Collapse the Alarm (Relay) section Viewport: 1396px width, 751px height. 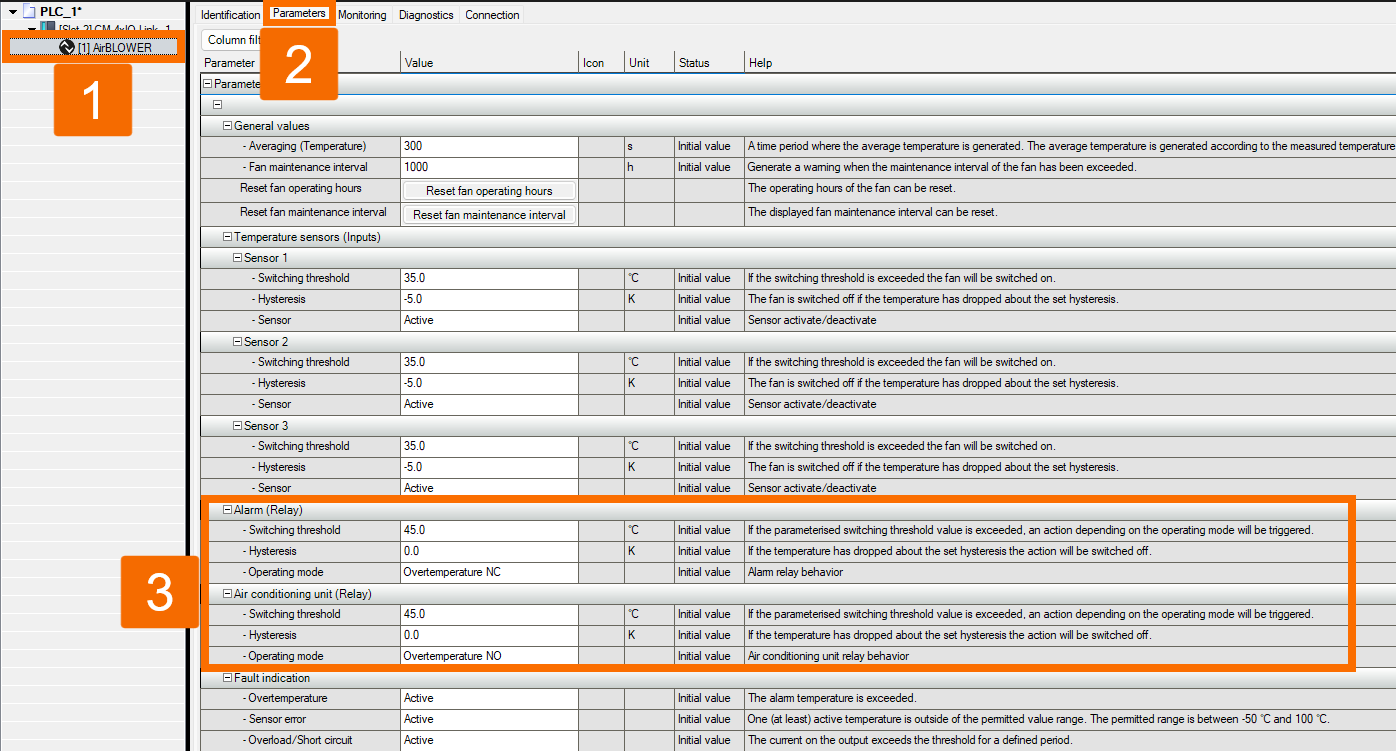(227, 510)
